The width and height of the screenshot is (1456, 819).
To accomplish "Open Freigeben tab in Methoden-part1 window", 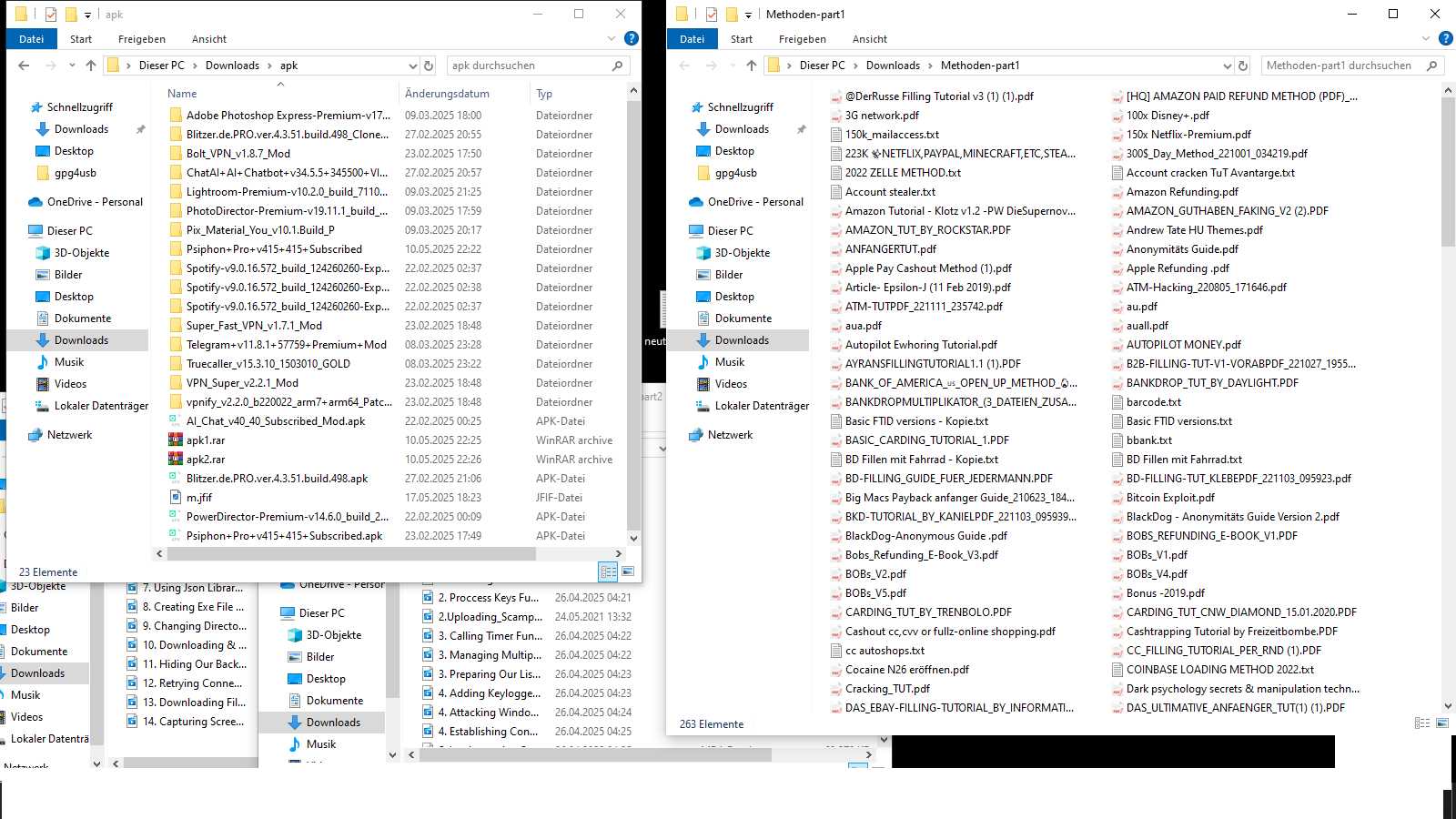I will [x=803, y=39].
